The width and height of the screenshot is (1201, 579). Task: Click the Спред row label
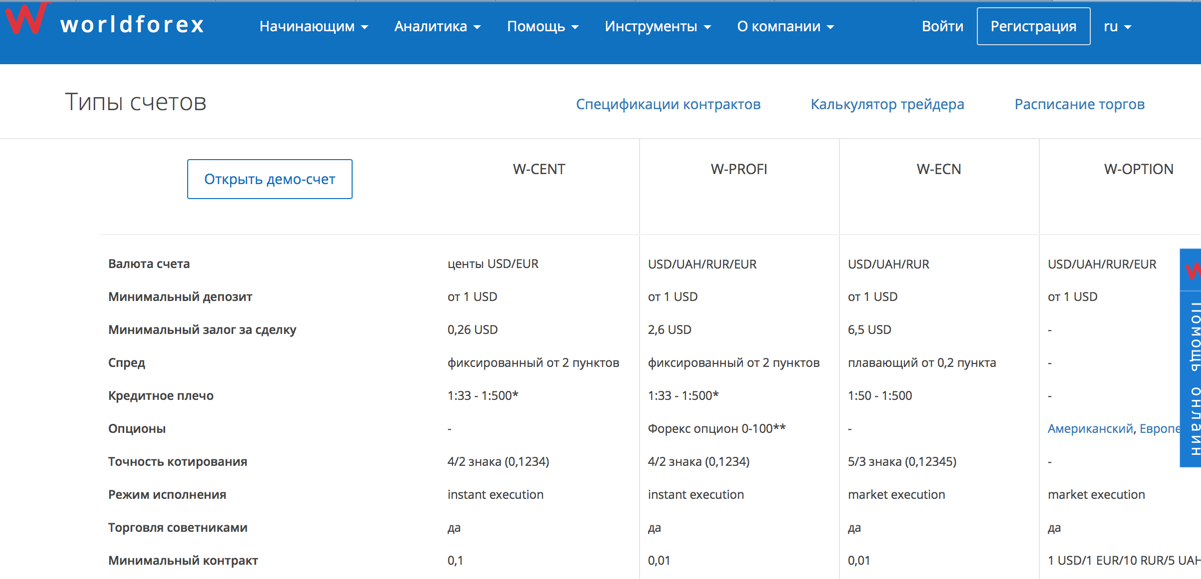click(126, 363)
